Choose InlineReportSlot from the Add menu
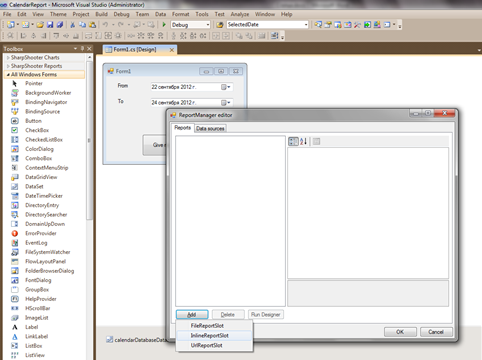The image size is (482, 360). [214, 335]
